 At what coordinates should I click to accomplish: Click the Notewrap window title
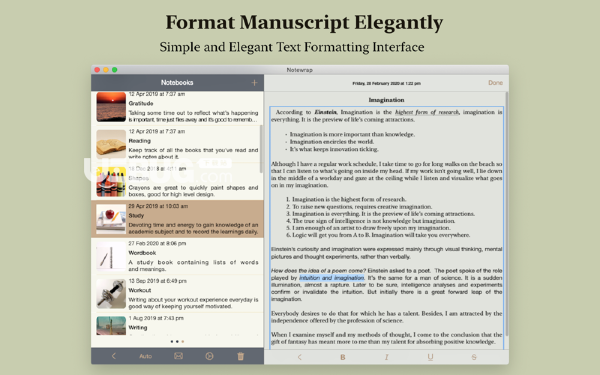300,70
